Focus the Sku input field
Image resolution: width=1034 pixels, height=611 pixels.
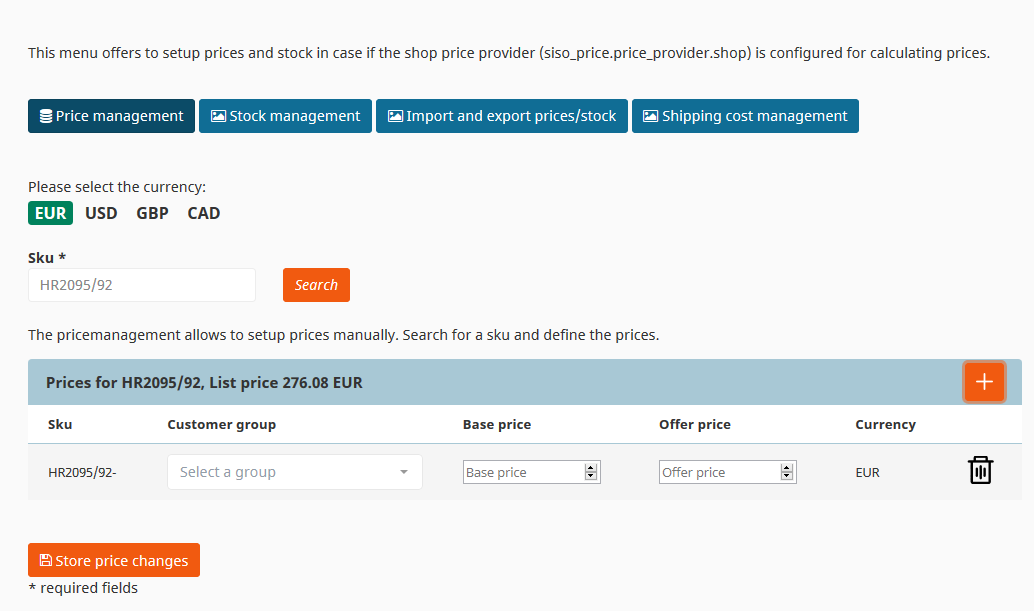click(x=142, y=285)
